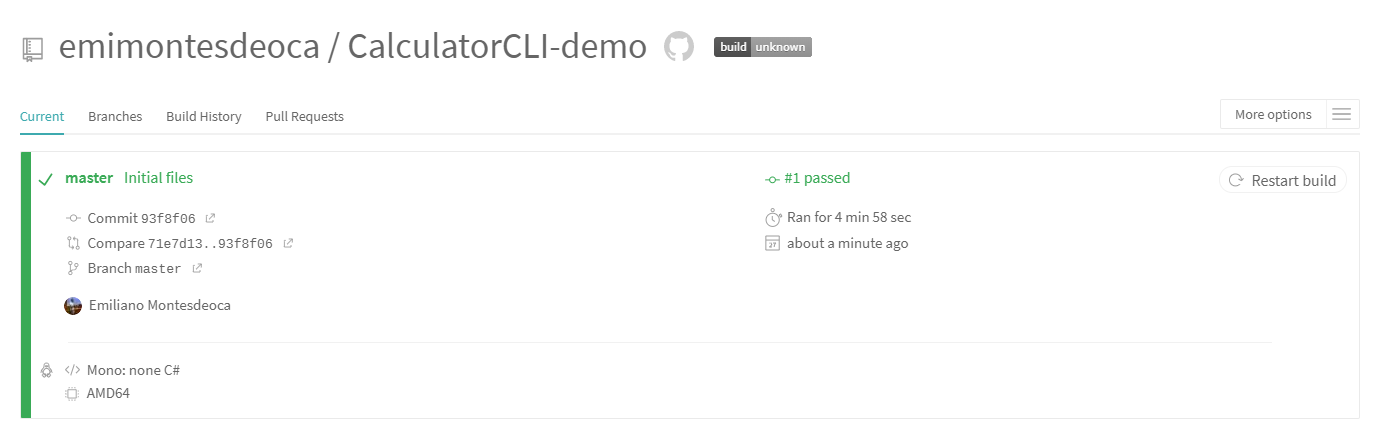The width and height of the screenshot is (1374, 429).
Task: Open external link beside Commit 93f8f06
Action: [210, 218]
